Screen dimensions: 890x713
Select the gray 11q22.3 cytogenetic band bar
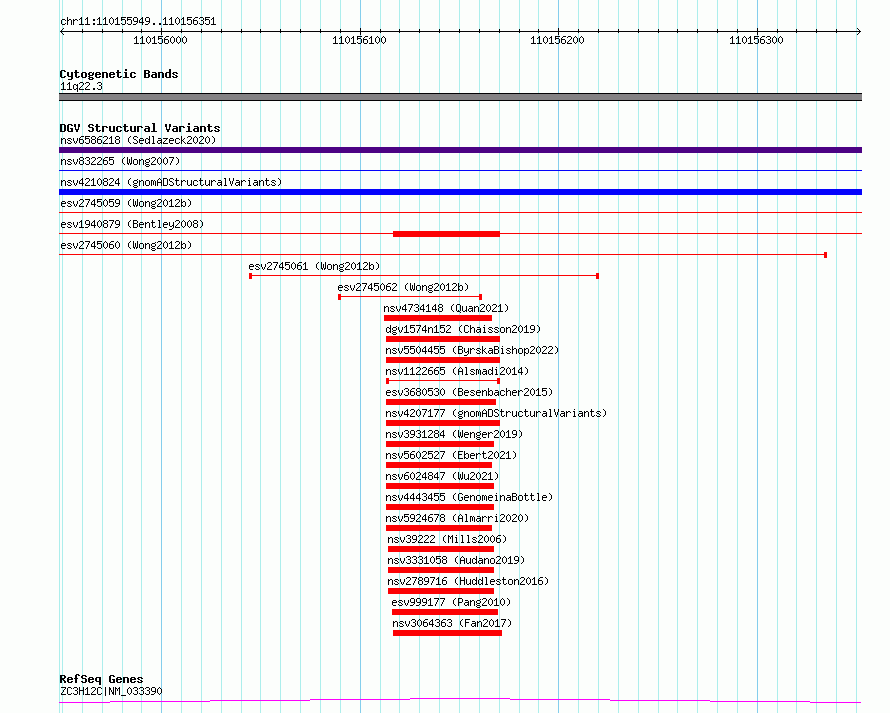[x=460, y=97]
